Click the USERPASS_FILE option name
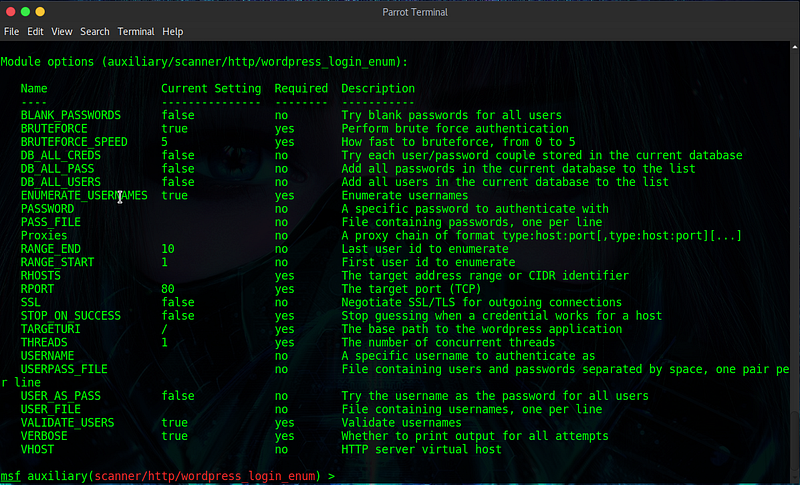Screen dimensions: 800x485 pyautogui.click(x=64, y=369)
